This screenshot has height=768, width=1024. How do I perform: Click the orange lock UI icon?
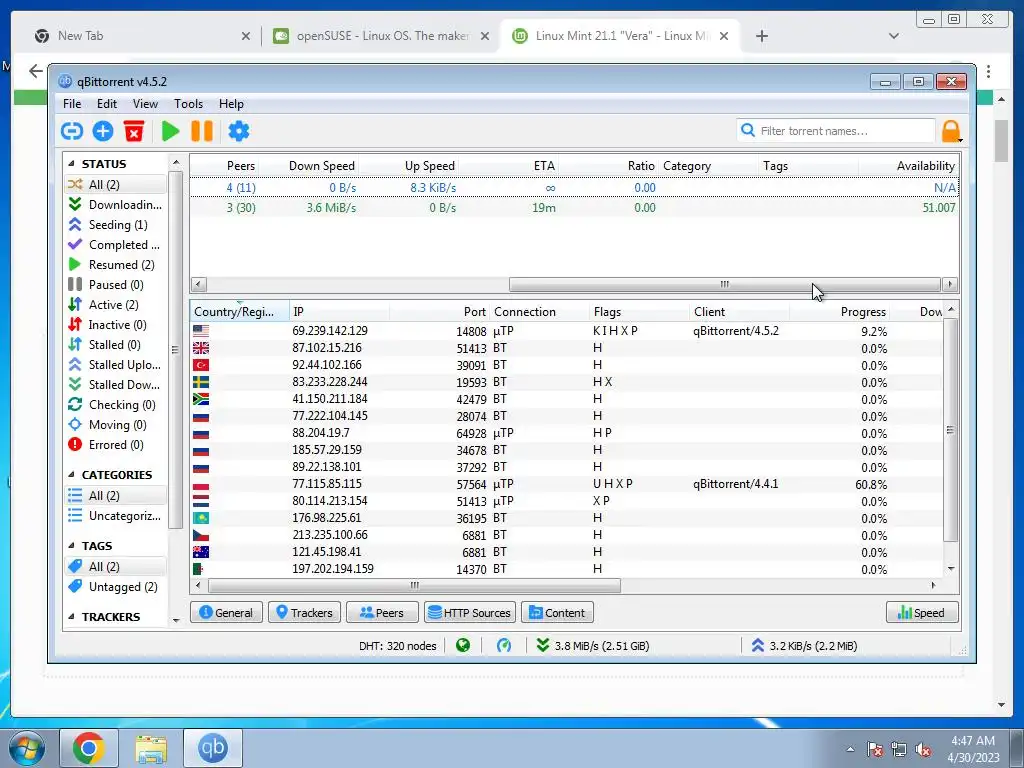(x=951, y=131)
